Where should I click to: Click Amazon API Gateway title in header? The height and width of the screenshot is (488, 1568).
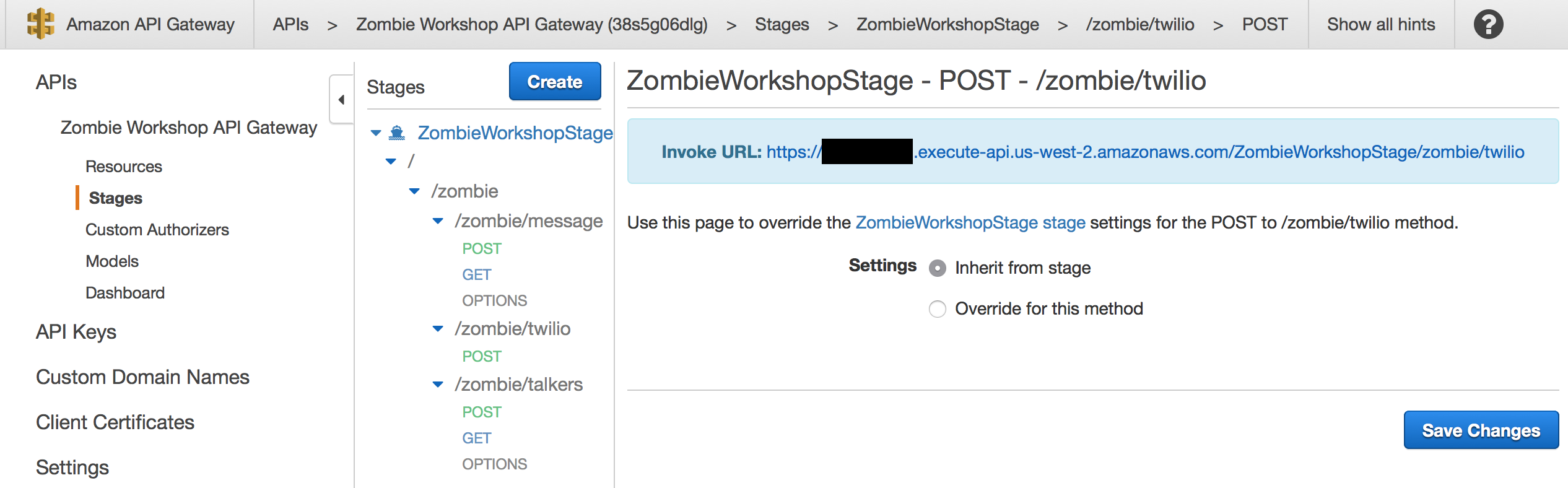(150, 25)
